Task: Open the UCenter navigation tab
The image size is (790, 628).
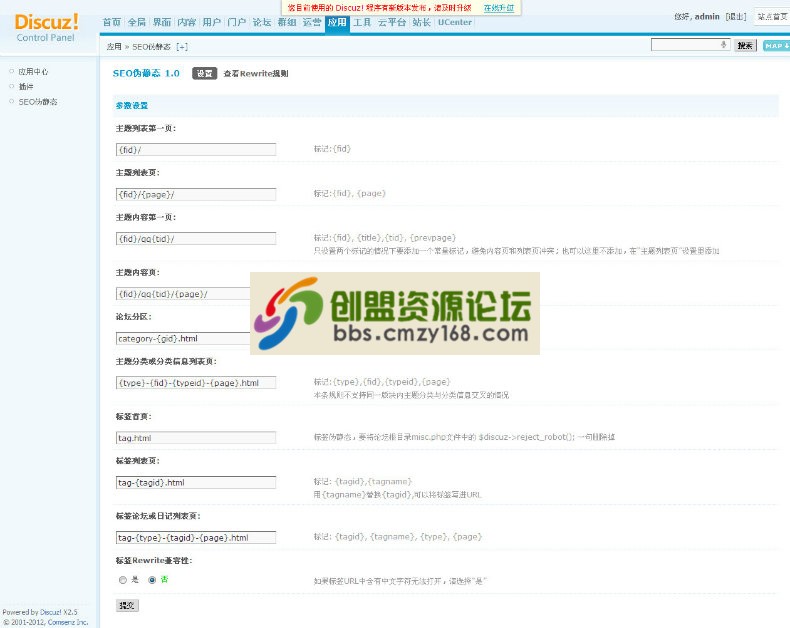Action: click(454, 22)
